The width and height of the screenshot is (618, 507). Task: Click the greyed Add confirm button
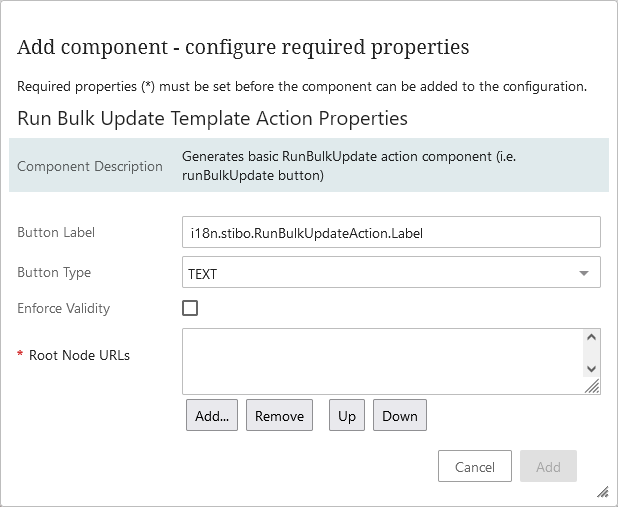pos(548,466)
